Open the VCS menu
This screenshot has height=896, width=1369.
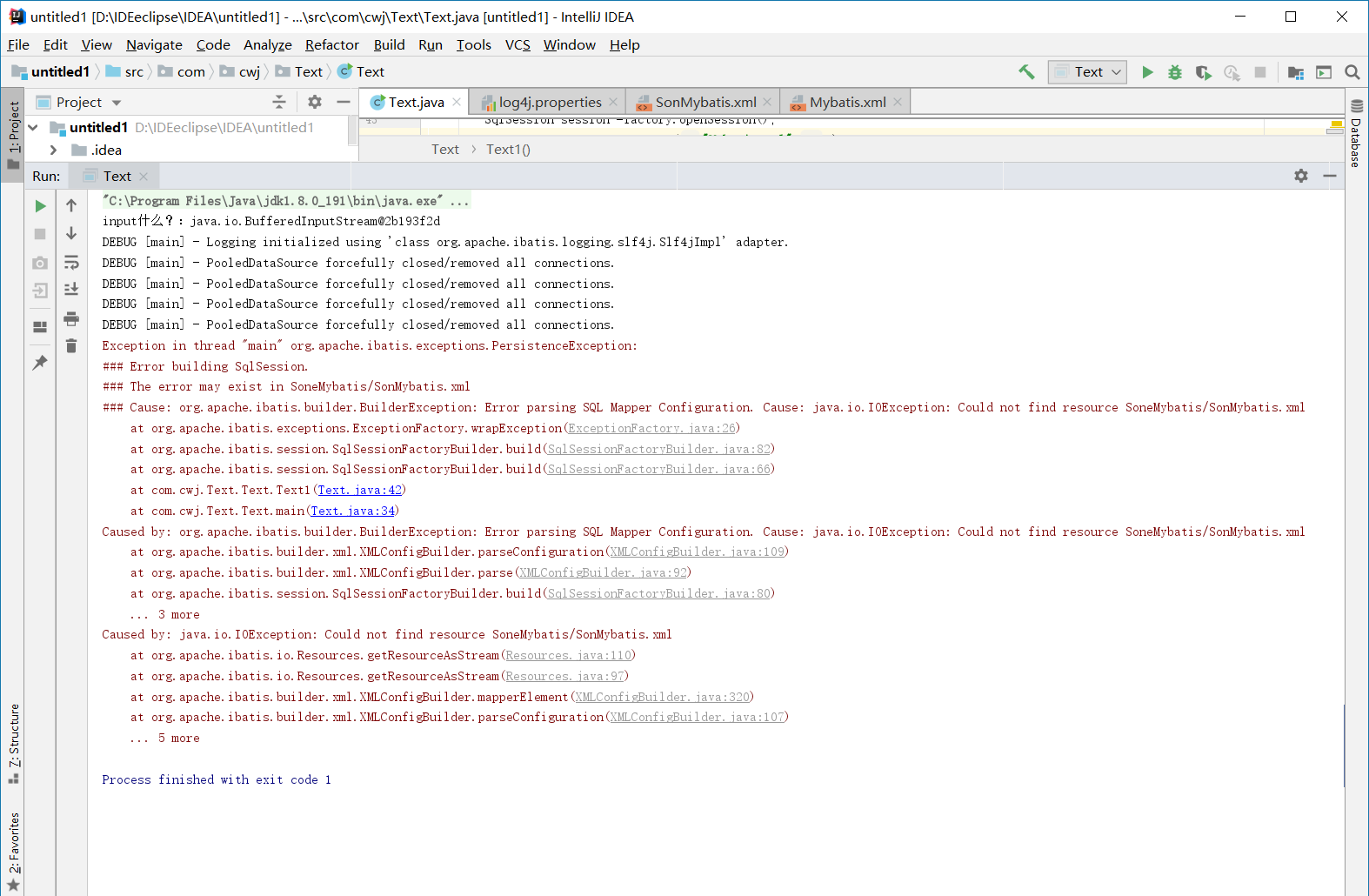point(518,45)
